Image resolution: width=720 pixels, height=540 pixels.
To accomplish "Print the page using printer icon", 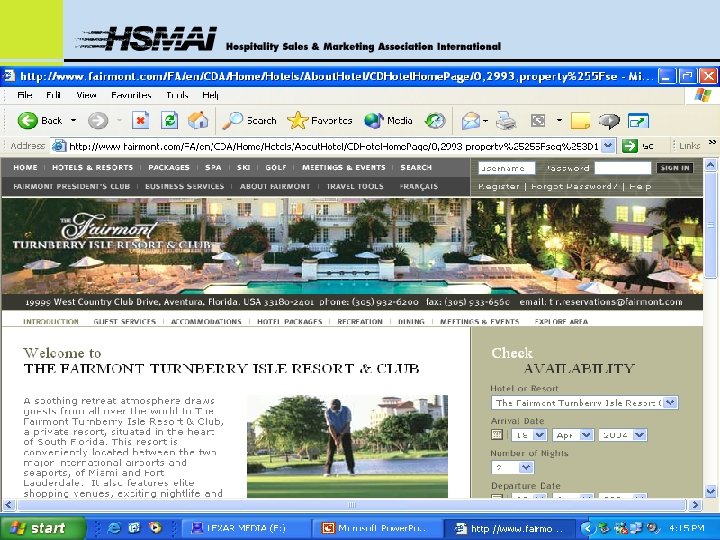I will point(506,121).
